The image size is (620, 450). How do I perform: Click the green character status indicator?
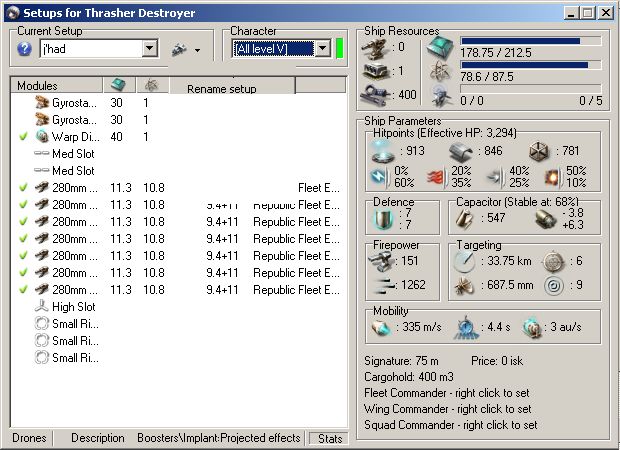click(339, 48)
